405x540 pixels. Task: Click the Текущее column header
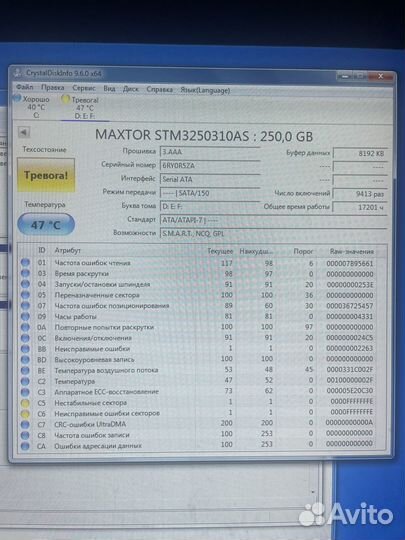[x=220, y=251]
